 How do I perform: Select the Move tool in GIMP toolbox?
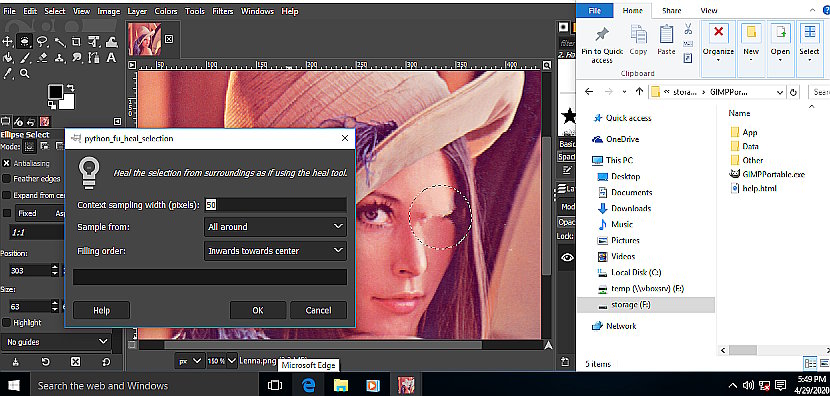pyautogui.click(x=8, y=41)
